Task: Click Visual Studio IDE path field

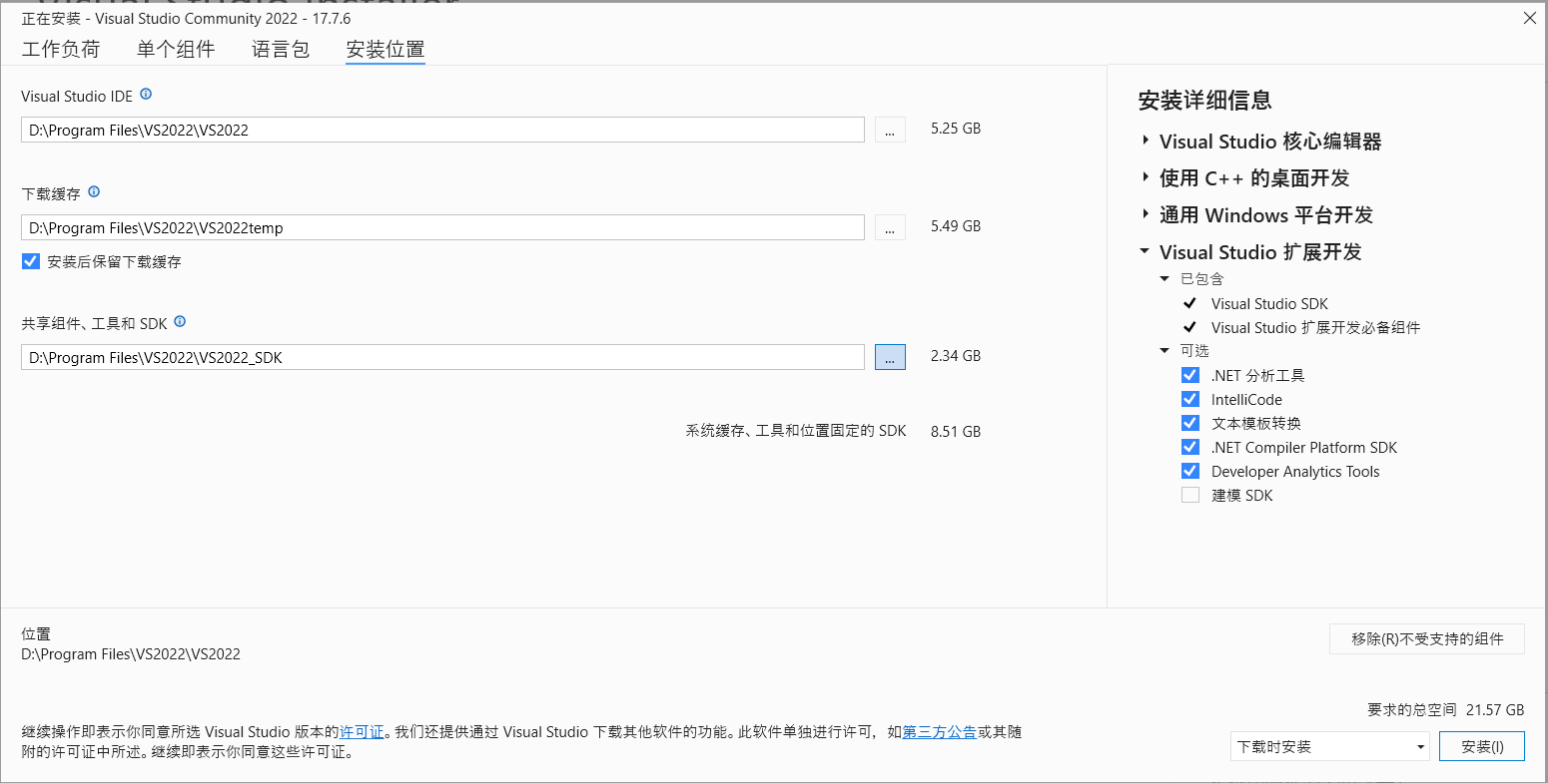Action: tap(443, 130)
